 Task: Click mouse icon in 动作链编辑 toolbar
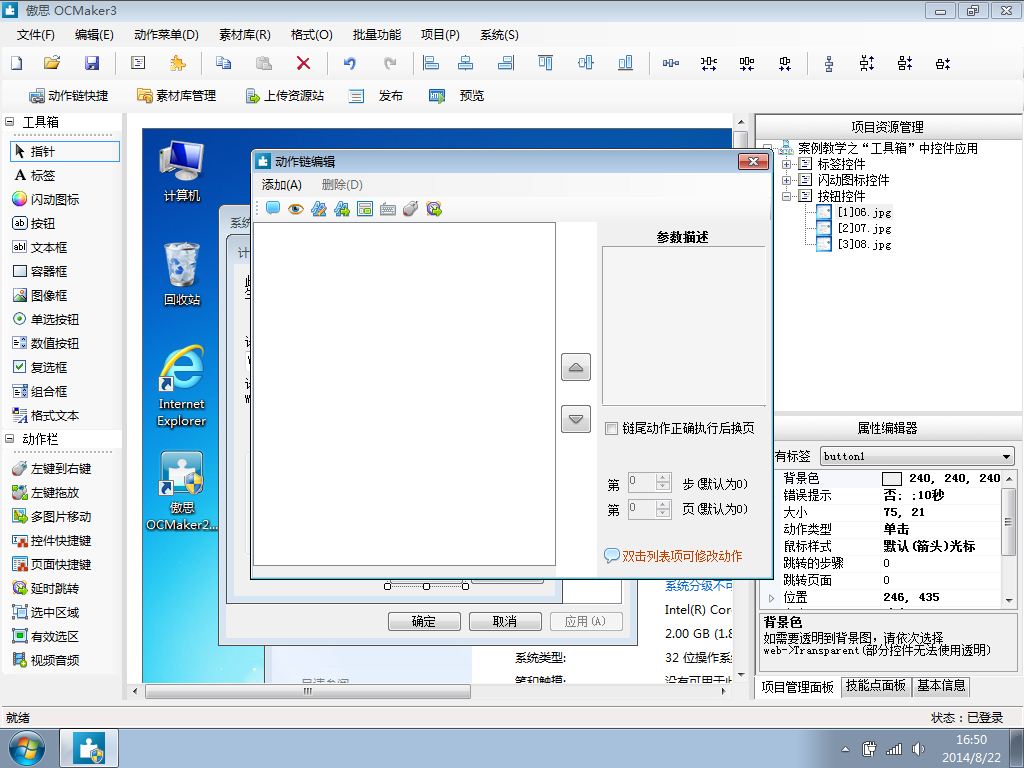pyautogui.click(x=410, y=209)
